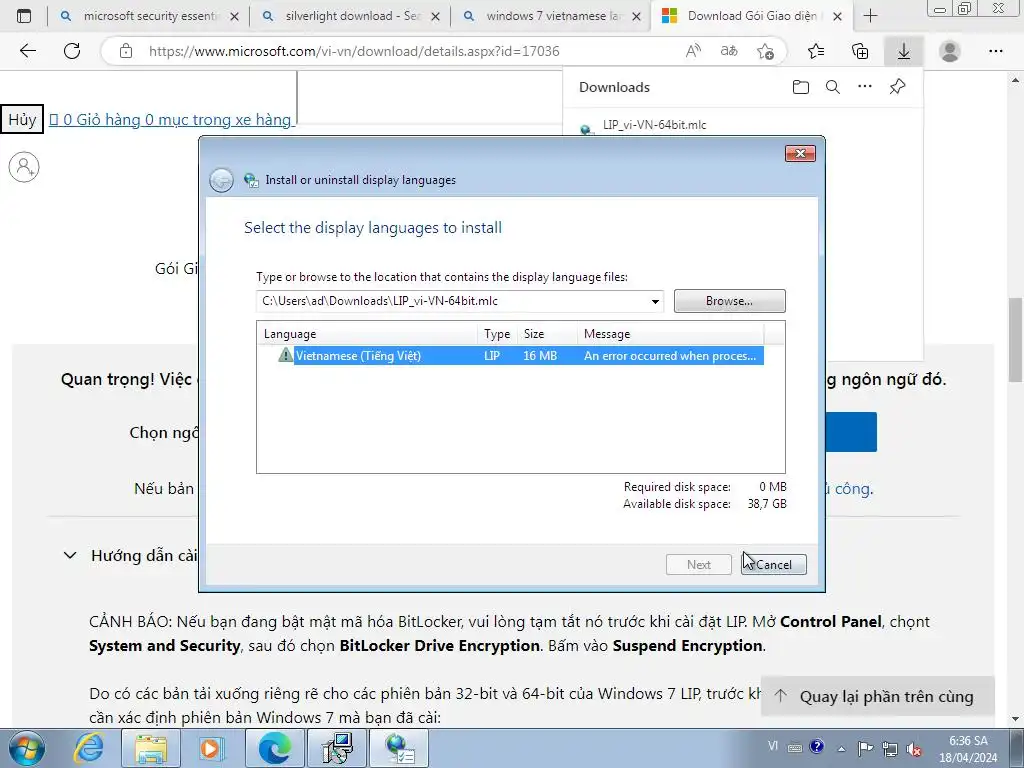
Task: Click LIP_vi-VN-64bit.mlc in Downloads panel
Action: click(654, 125)
